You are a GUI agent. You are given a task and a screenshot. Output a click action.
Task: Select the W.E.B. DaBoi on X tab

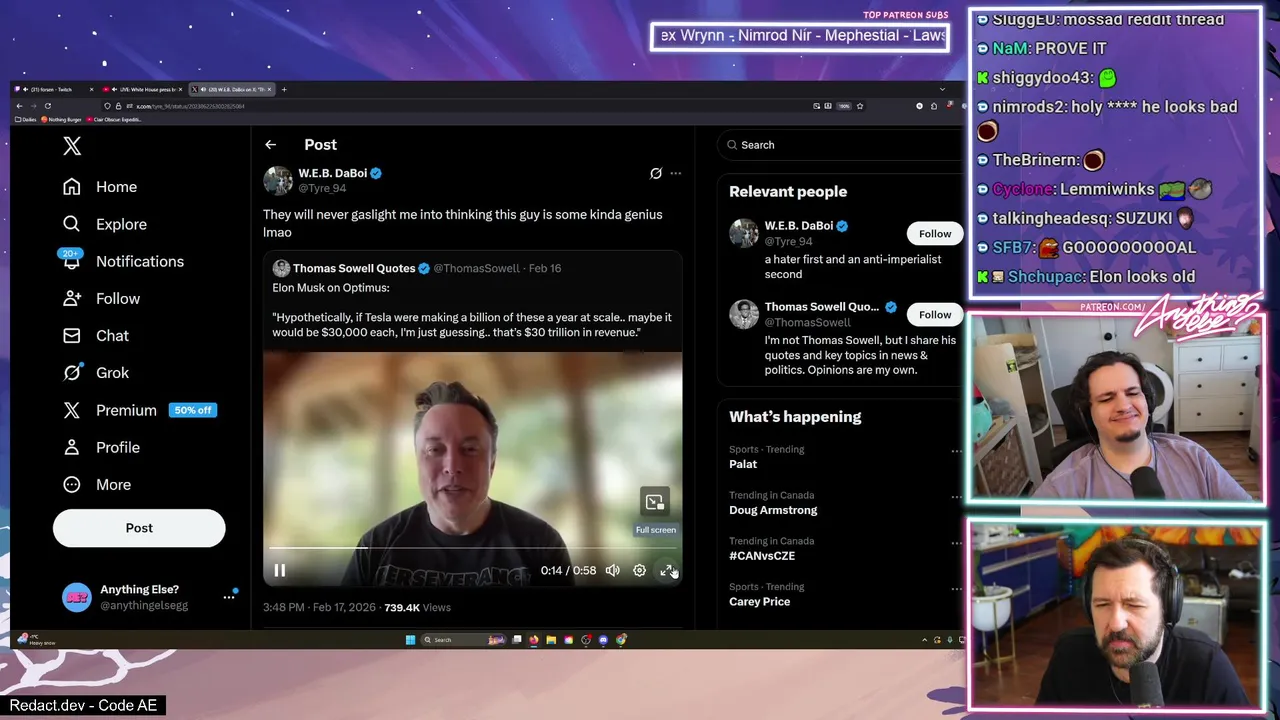[x=231, y=90]
